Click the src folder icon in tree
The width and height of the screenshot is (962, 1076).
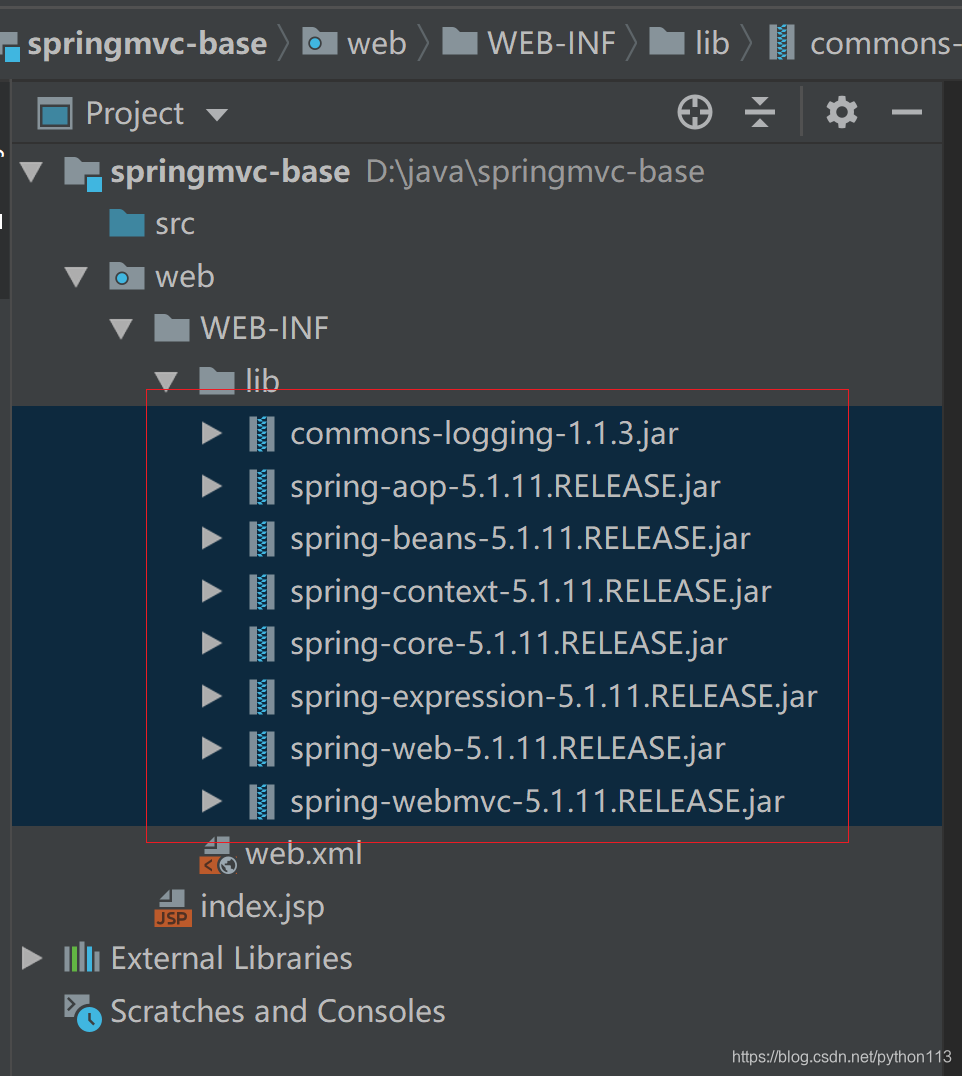coord(127,223)
